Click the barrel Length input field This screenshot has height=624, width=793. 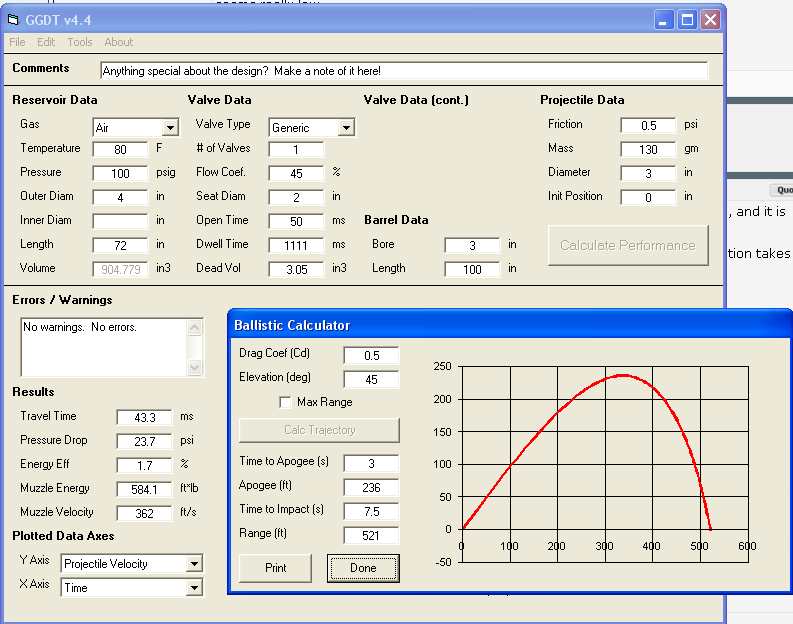point(472,269)
